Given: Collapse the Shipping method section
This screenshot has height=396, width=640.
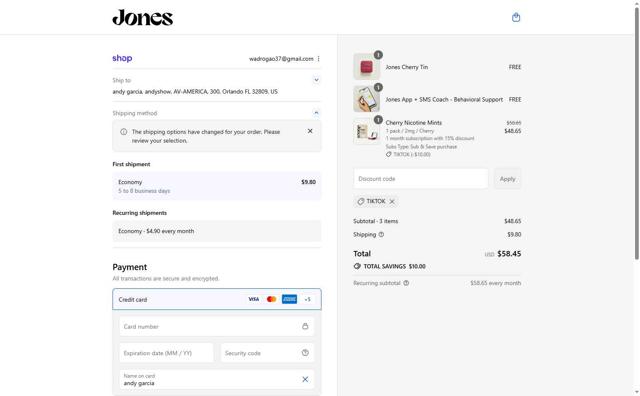Looking at the screenshot, I should [x=316, y=113].
